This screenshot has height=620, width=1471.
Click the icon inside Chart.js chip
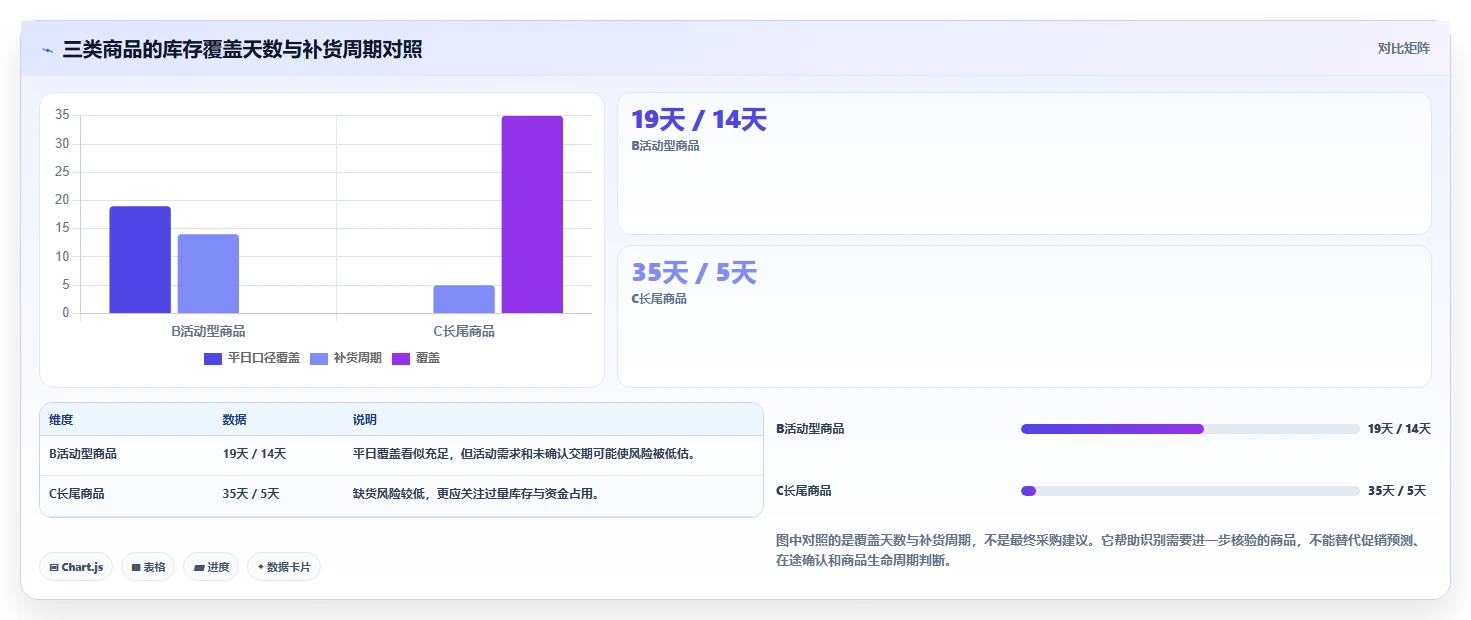pos(54,567)
